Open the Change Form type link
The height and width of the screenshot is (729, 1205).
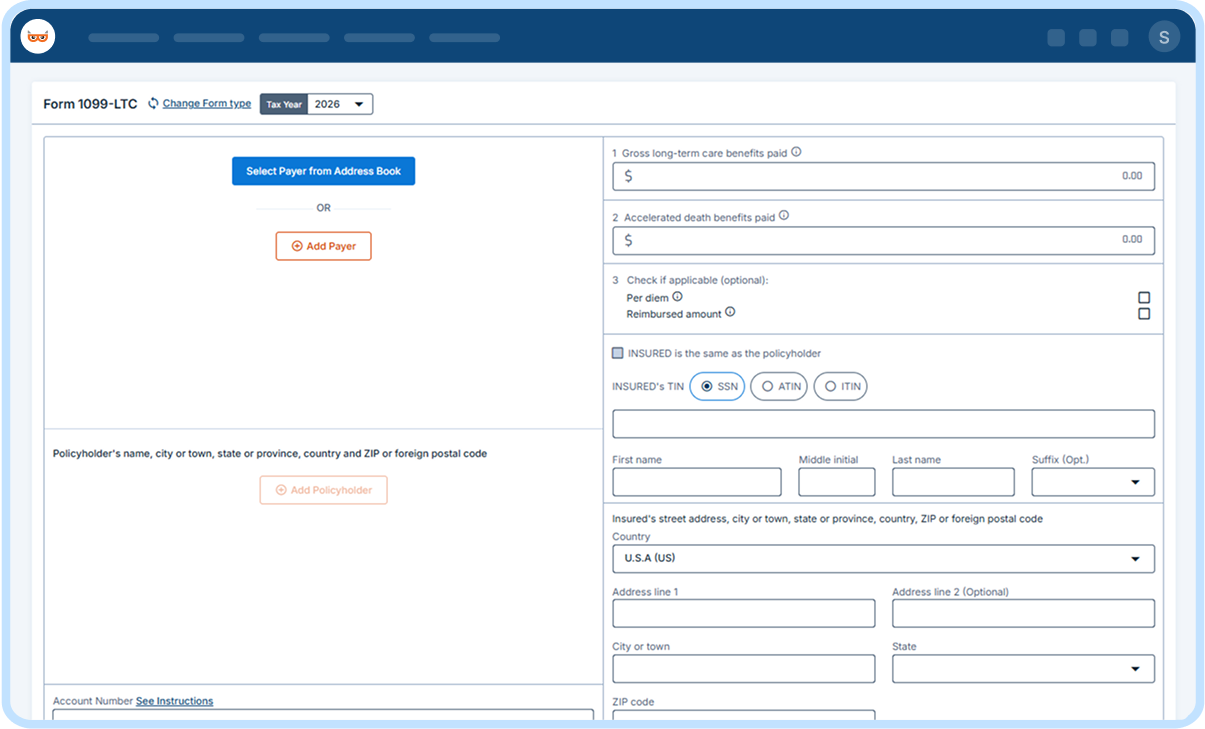[x=207, y=104]
